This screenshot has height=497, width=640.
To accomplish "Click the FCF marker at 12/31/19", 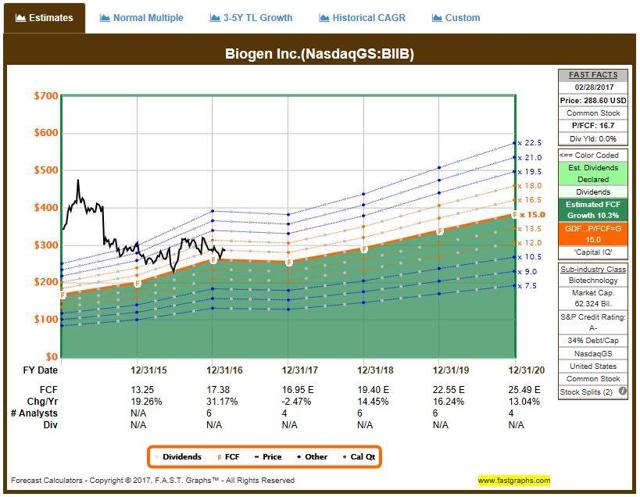I will [440, 231].
